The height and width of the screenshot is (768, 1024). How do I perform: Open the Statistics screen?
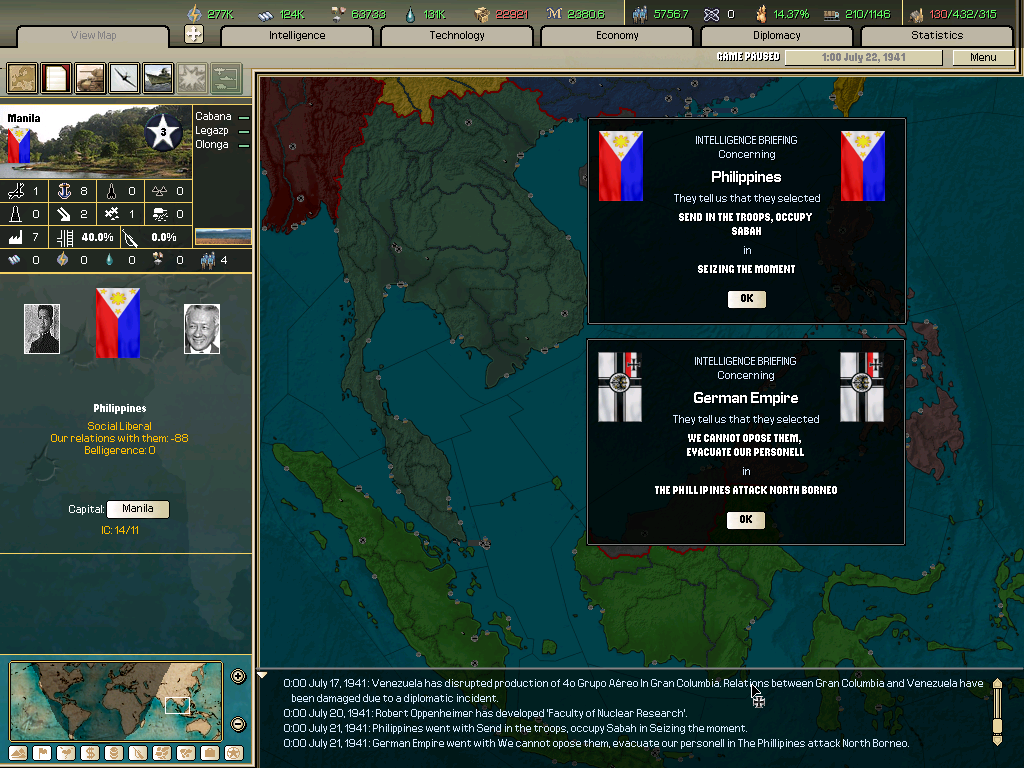937,35
